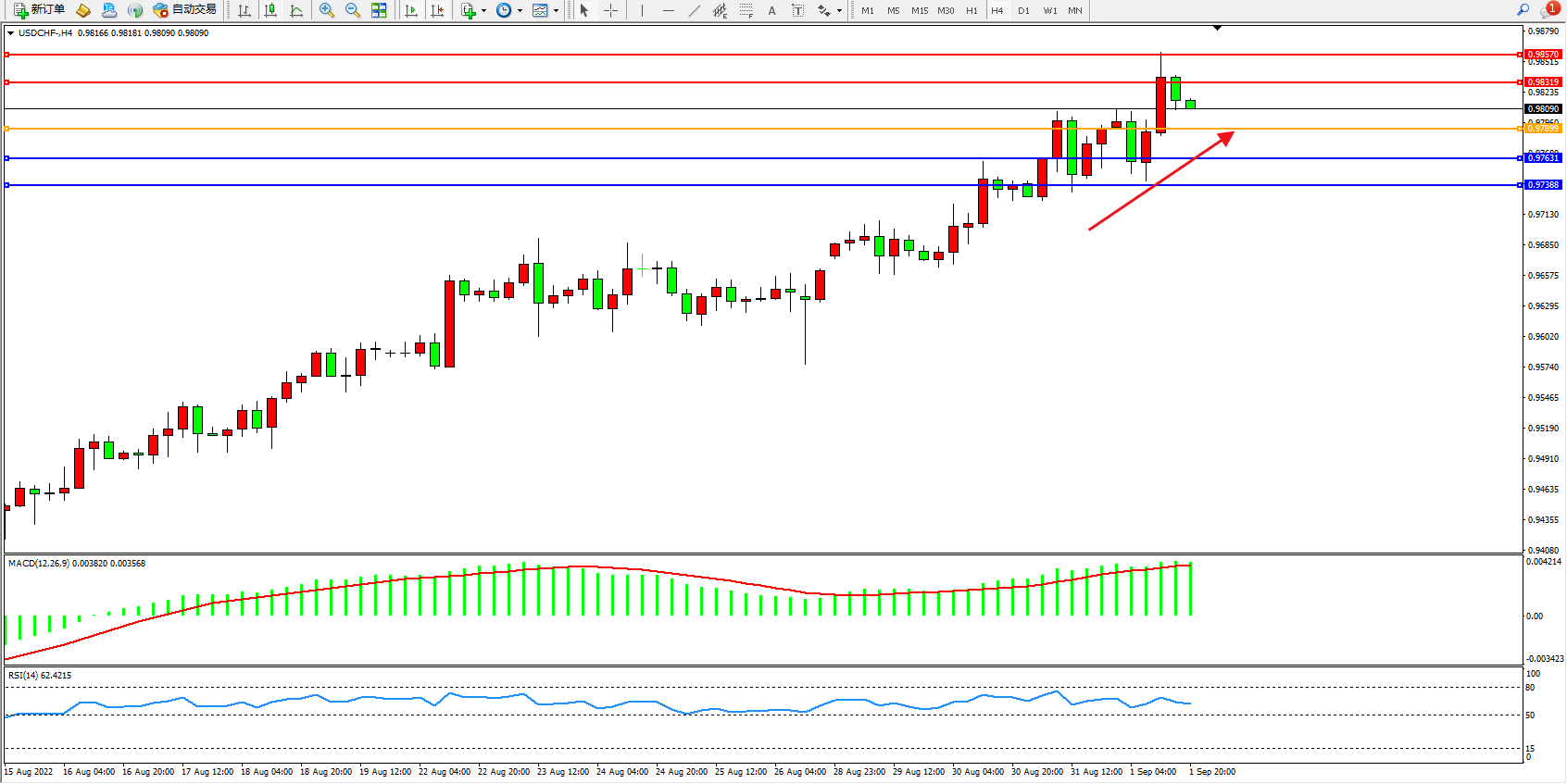Viewport: 1567px width, 784px height.
Task: Open the indicators list dropdown arrow
Action: (483, 11)
